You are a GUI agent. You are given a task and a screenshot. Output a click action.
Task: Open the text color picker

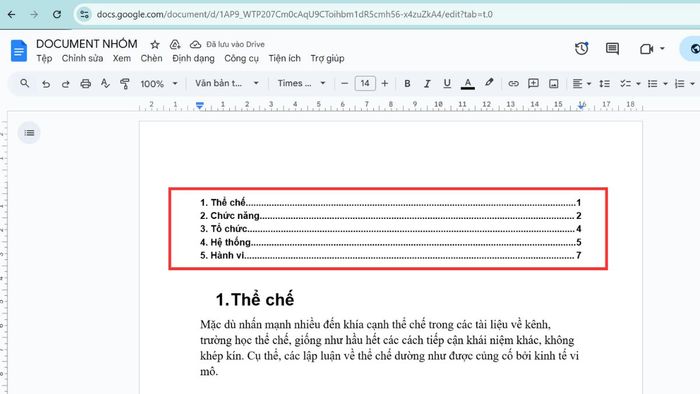467,83
